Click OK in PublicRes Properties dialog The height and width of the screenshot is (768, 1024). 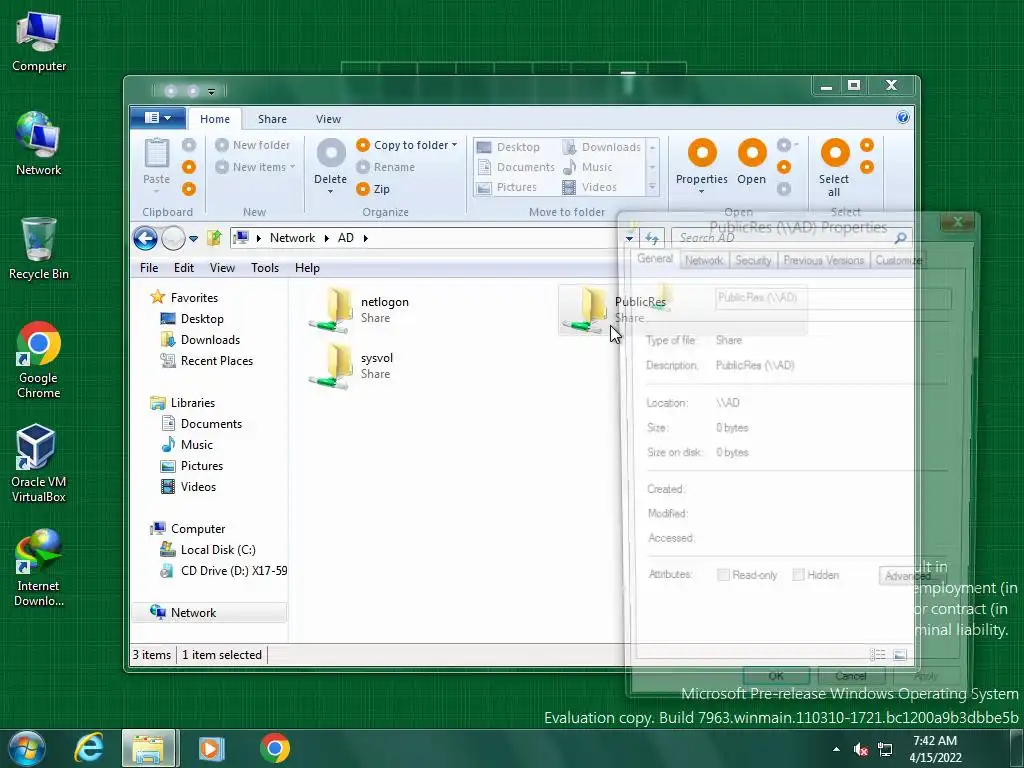(776, 675)
